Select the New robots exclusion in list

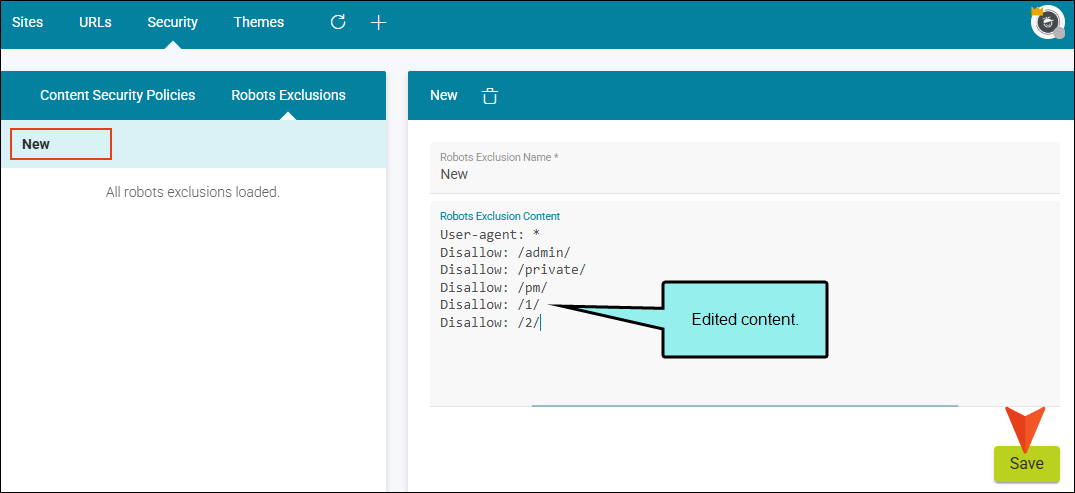click(x=194, y=144)
